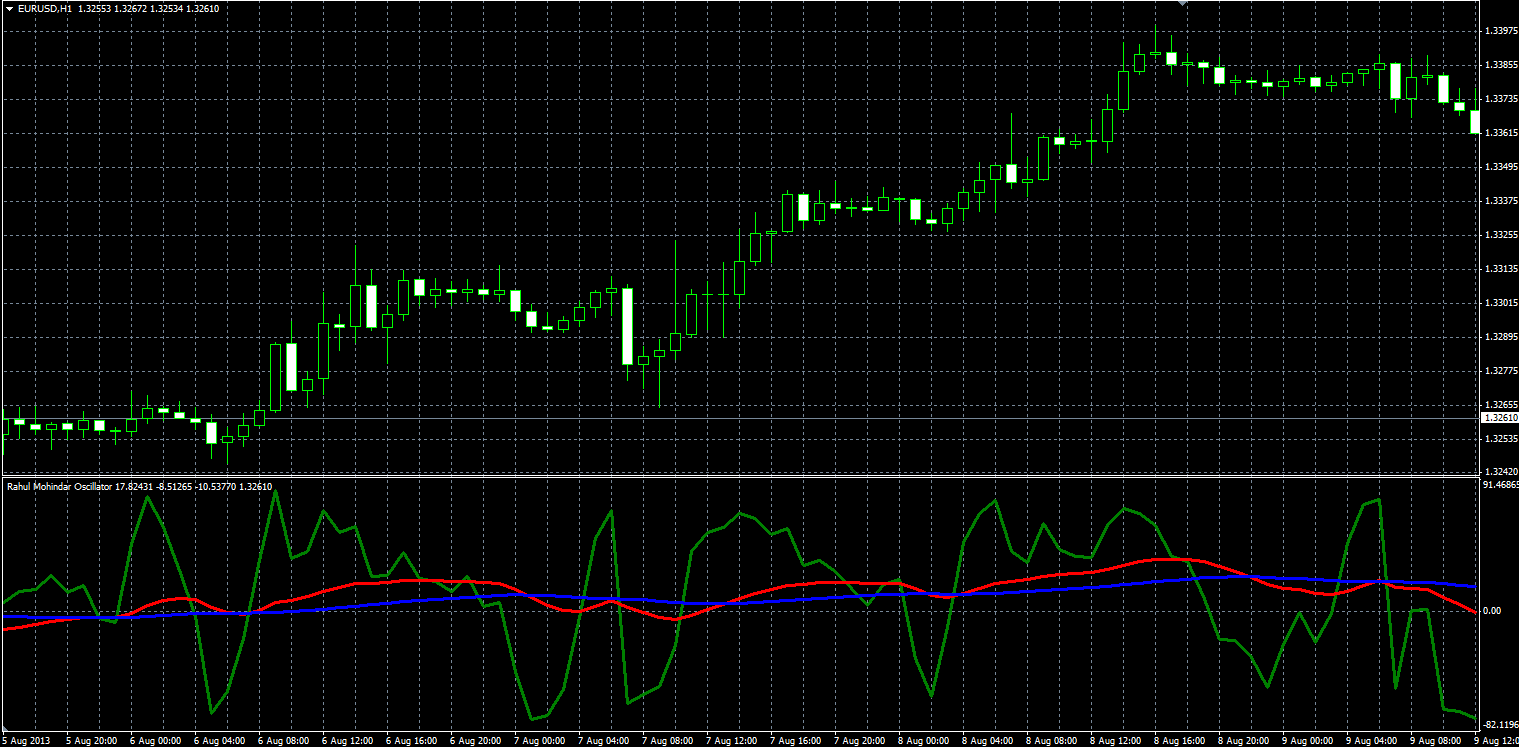
Task: Click the 6 Aug 08:00 time label
Action: [284, 741]
